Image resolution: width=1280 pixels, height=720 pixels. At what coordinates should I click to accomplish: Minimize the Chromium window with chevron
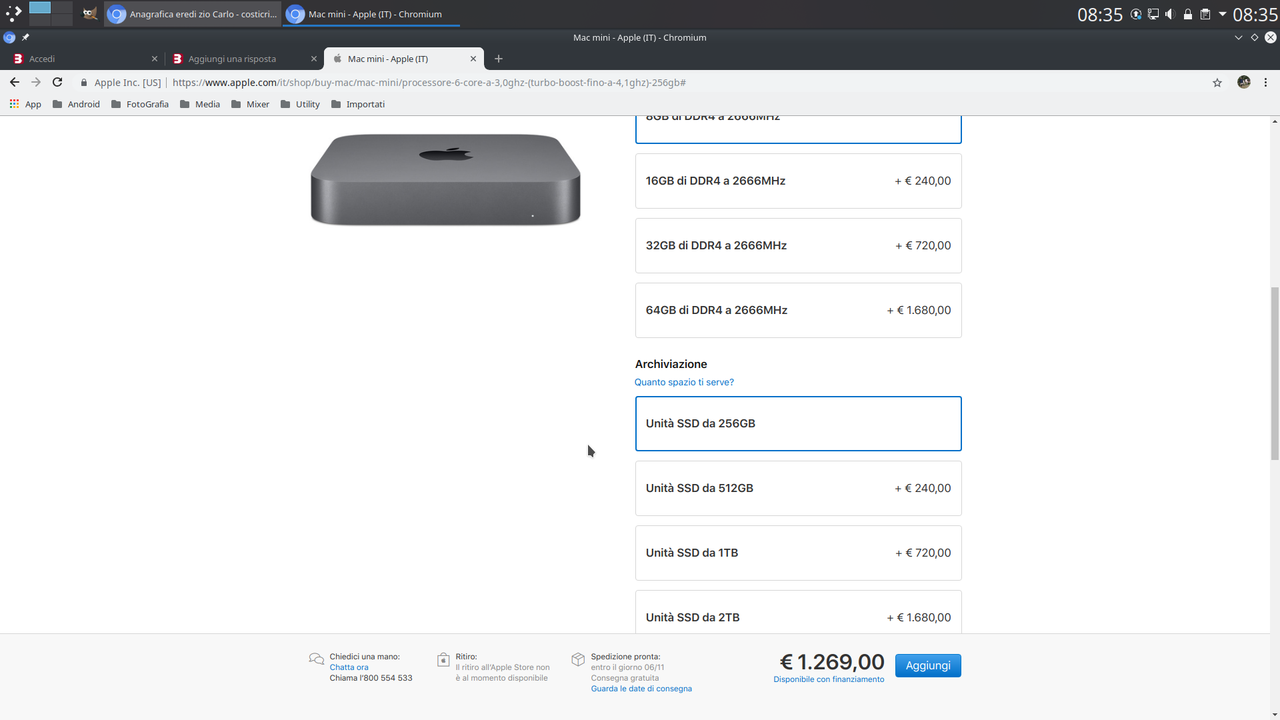click(x=1240, y=37)
